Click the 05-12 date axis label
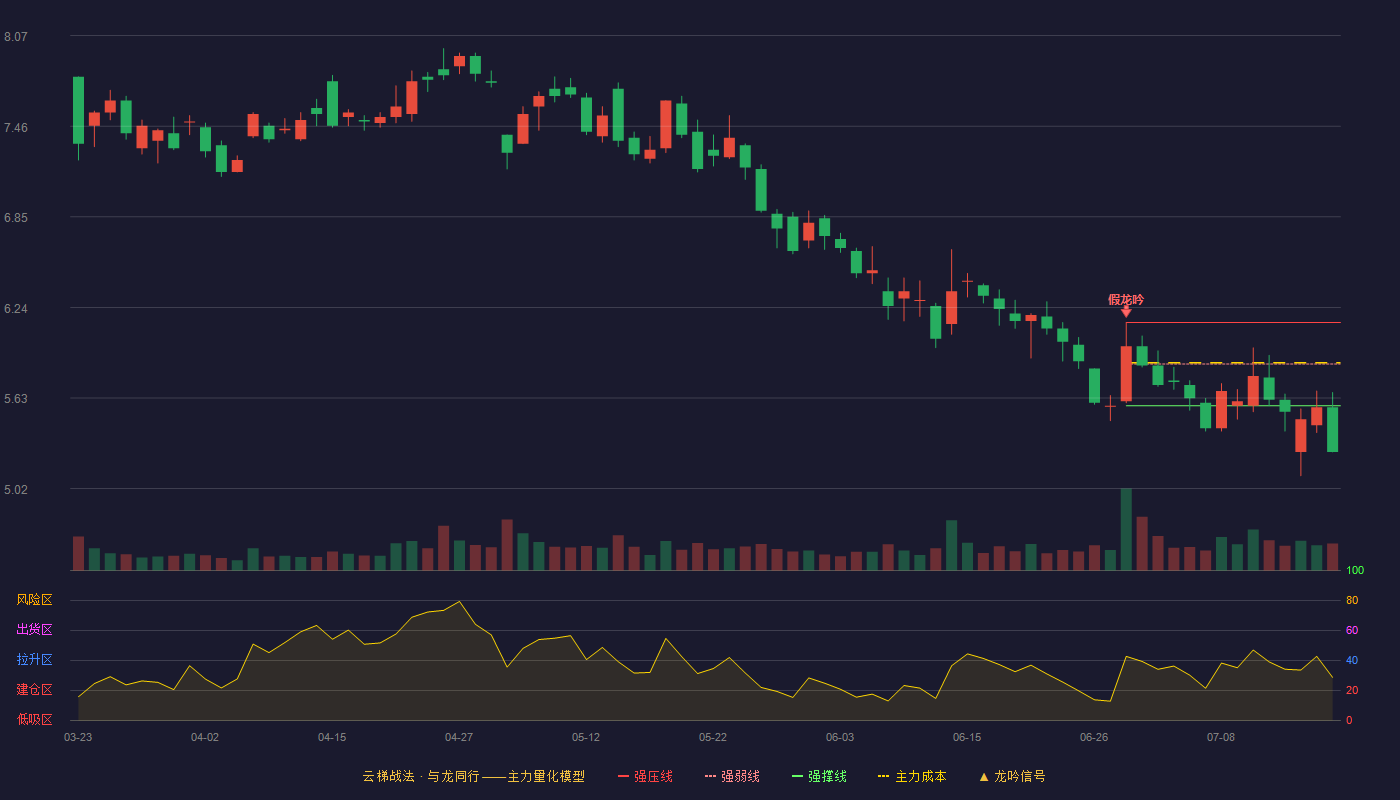This screenshot has height=800, width=1400. click(586, 737)
